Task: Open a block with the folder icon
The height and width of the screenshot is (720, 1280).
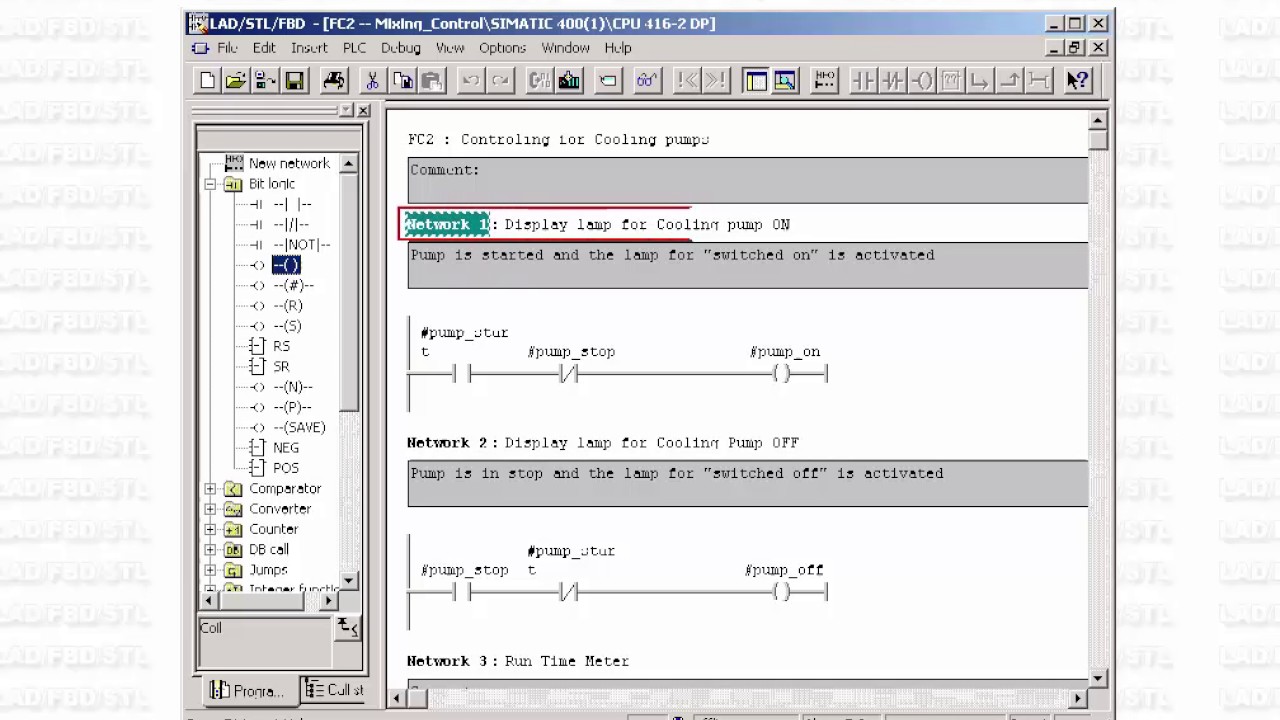Action: [x=236, y=81]
